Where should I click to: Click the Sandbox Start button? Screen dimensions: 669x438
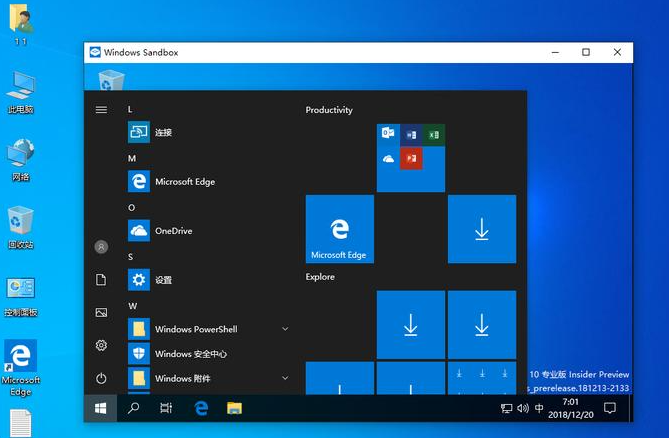point(100,409)
